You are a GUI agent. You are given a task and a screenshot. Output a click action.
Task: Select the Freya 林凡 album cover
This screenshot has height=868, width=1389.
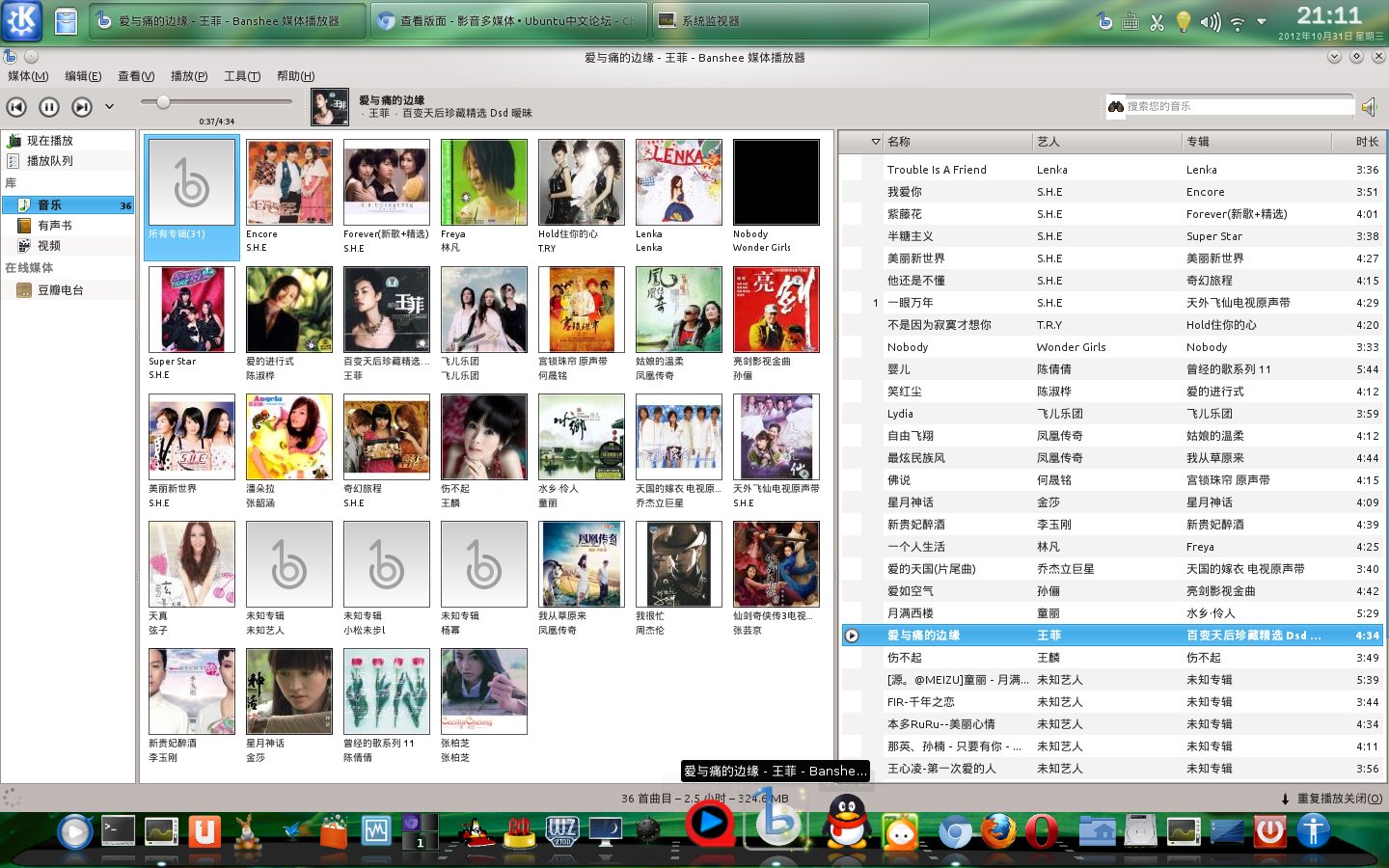484,182
